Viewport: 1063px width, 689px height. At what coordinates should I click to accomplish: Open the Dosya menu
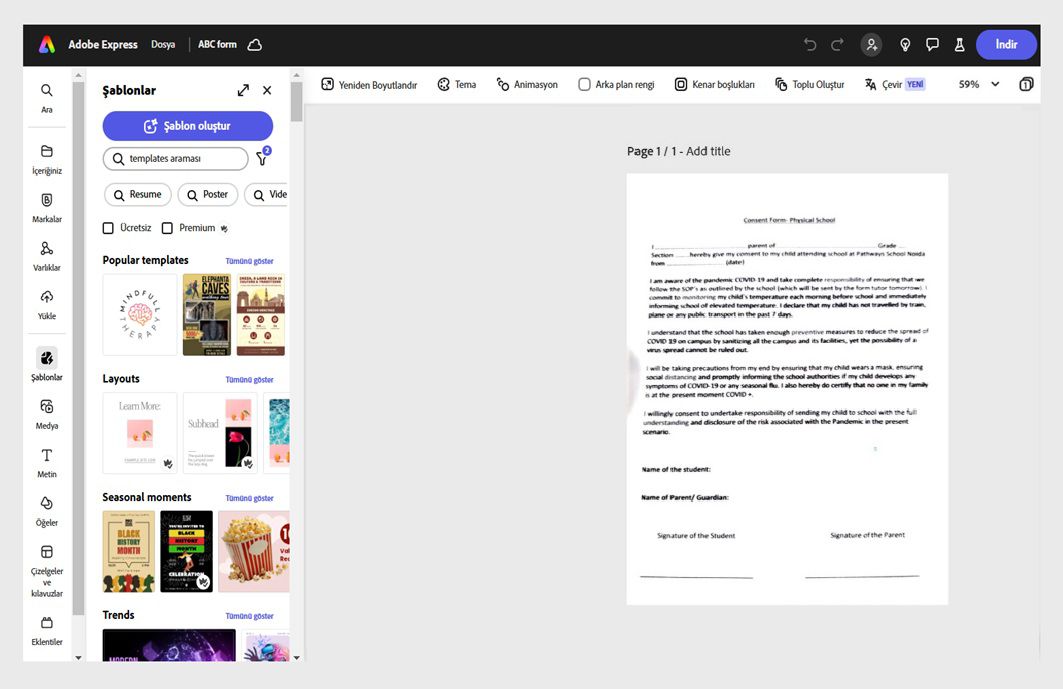coord(163,44)
